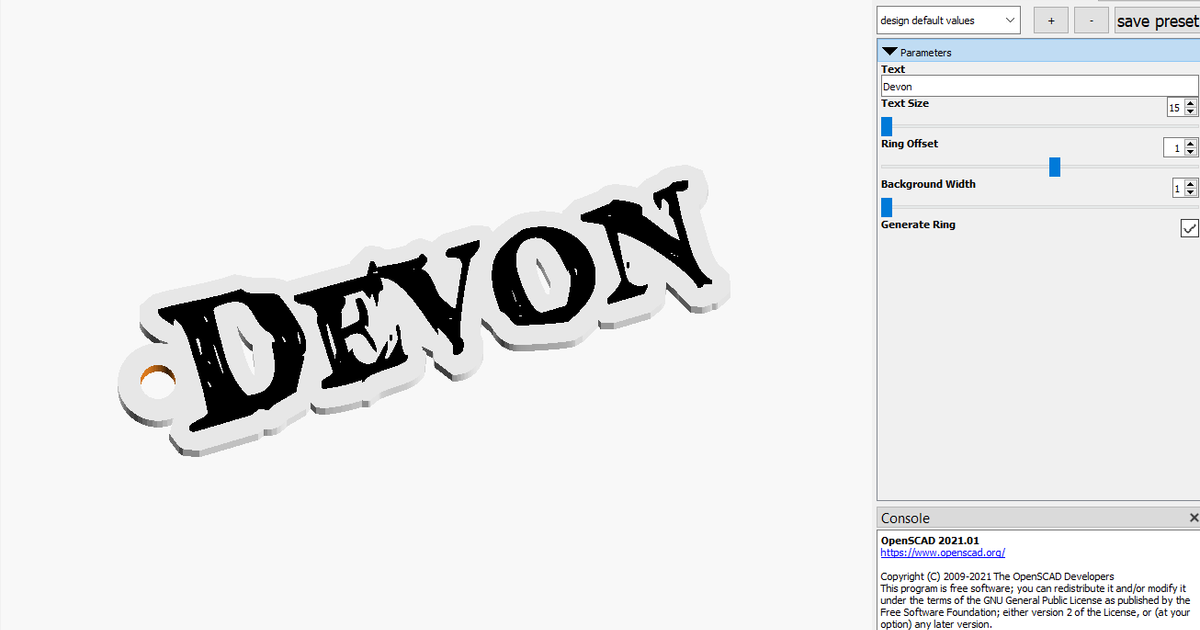Decrease Ring Offset using its down arrow
This screenshot has width=1200, height=630.
point(1192,151)
